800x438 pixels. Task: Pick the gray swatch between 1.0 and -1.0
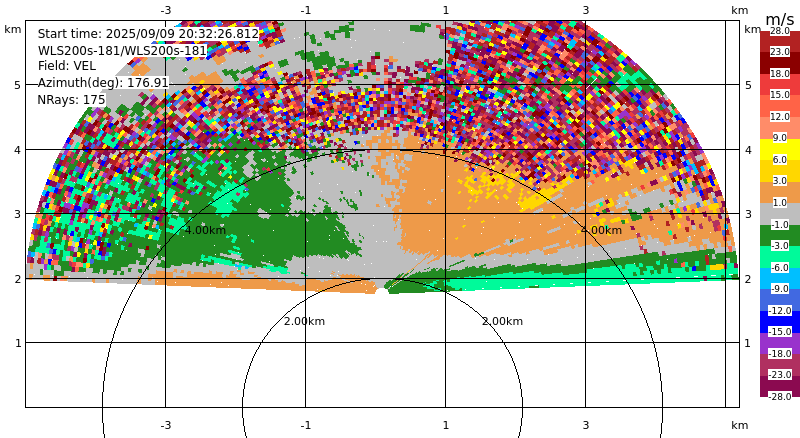[x=780, y=213]
